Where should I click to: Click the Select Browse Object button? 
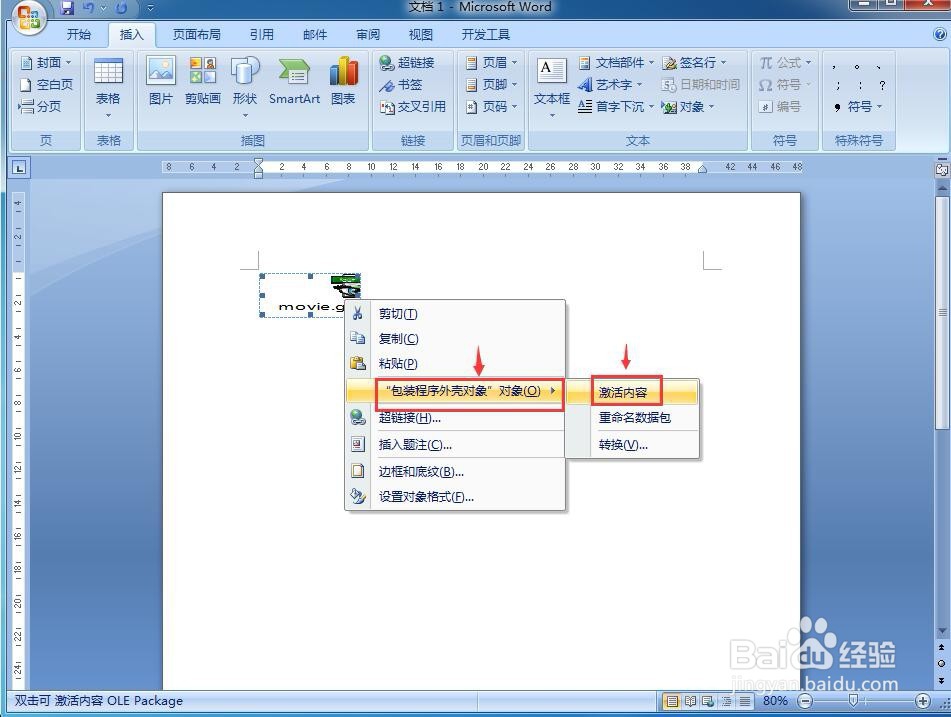coord(941,663)
